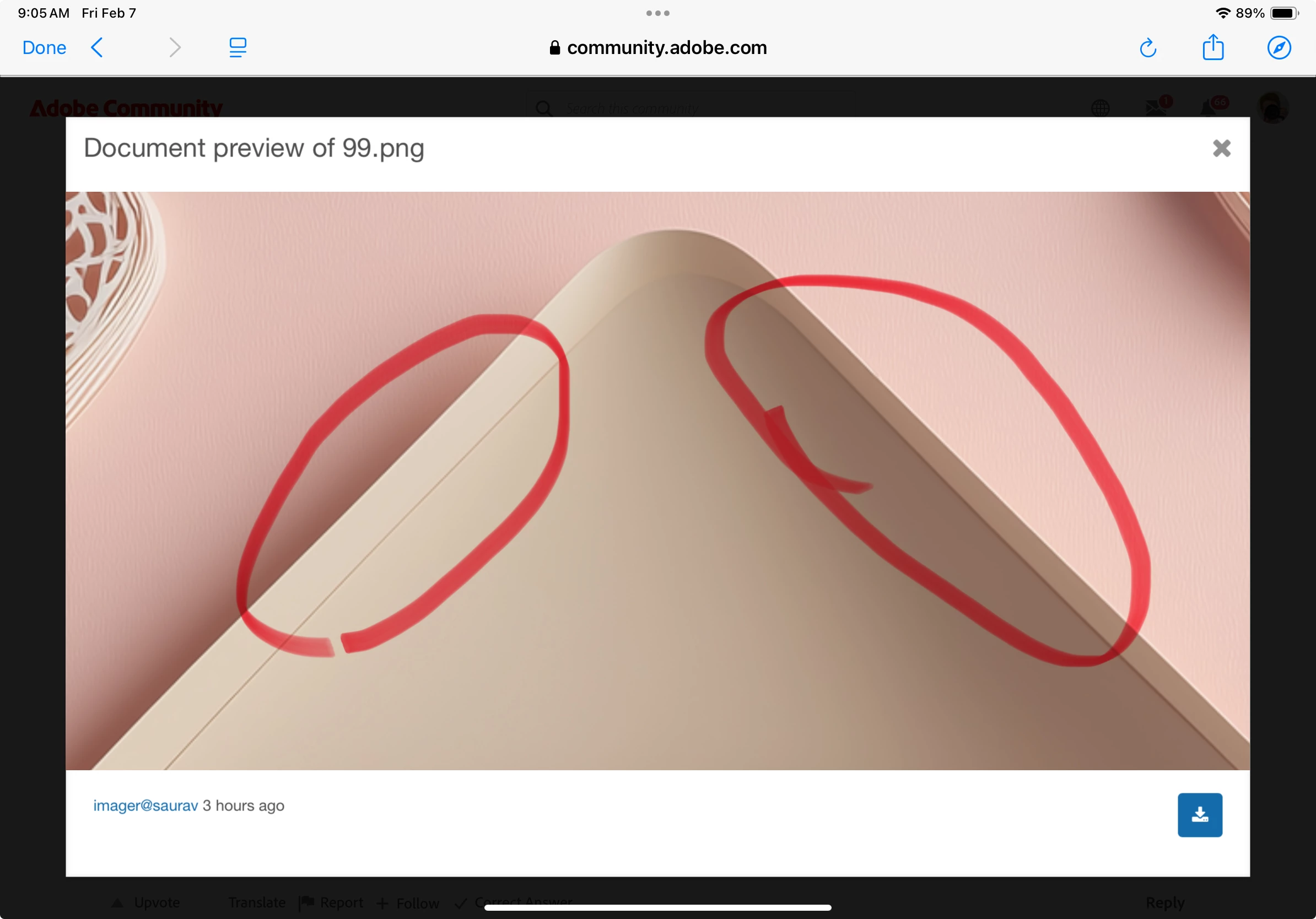Open in Safari via compass icon
The image size is (1316, 919).
point(1279,47)
